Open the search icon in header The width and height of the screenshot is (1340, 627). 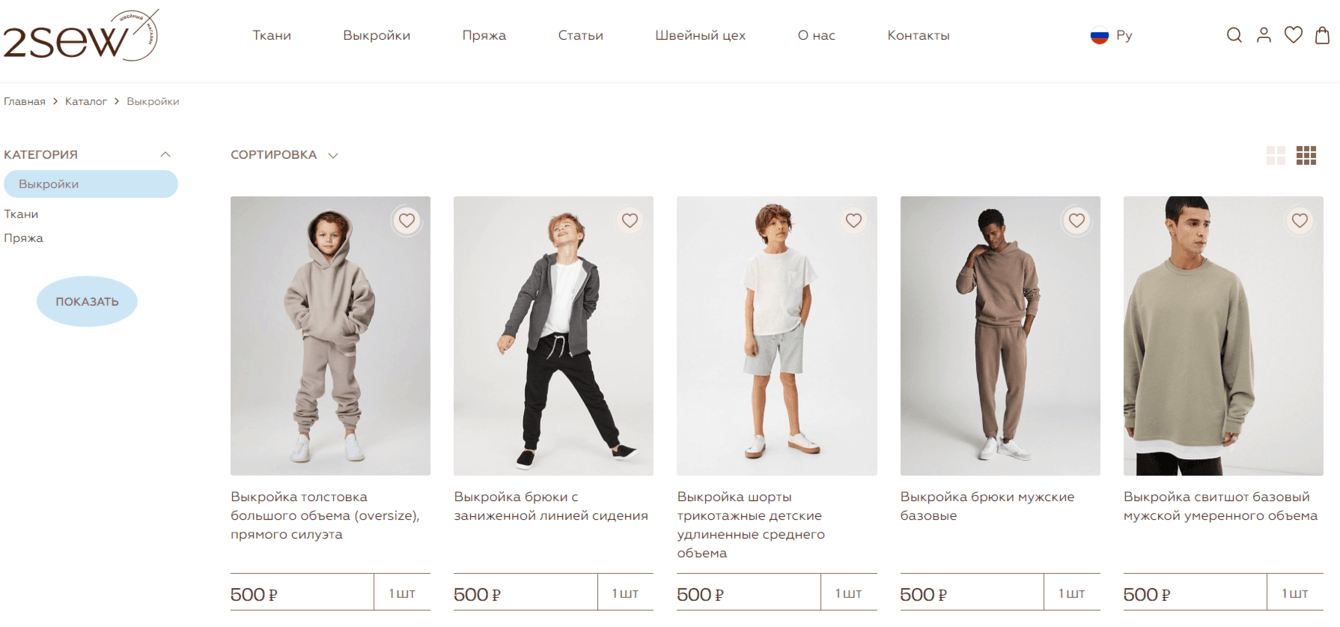click(1234, 35)
